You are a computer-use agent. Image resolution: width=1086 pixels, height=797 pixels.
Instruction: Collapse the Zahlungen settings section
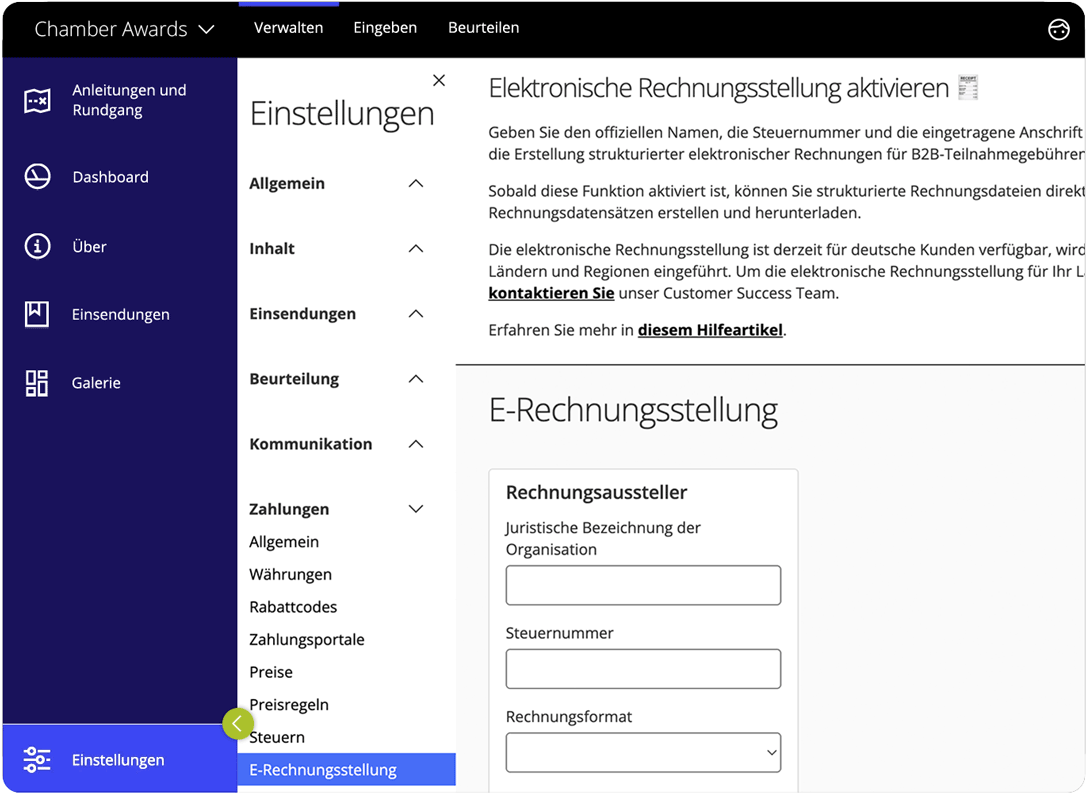416,509
